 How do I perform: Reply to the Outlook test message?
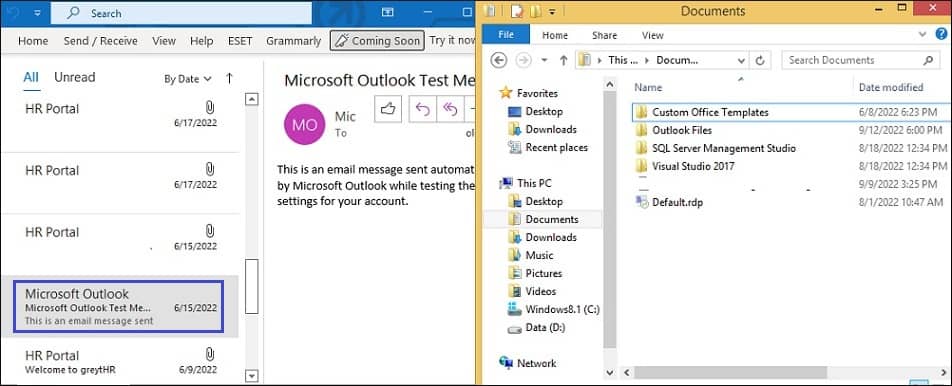tap(423, 109)
